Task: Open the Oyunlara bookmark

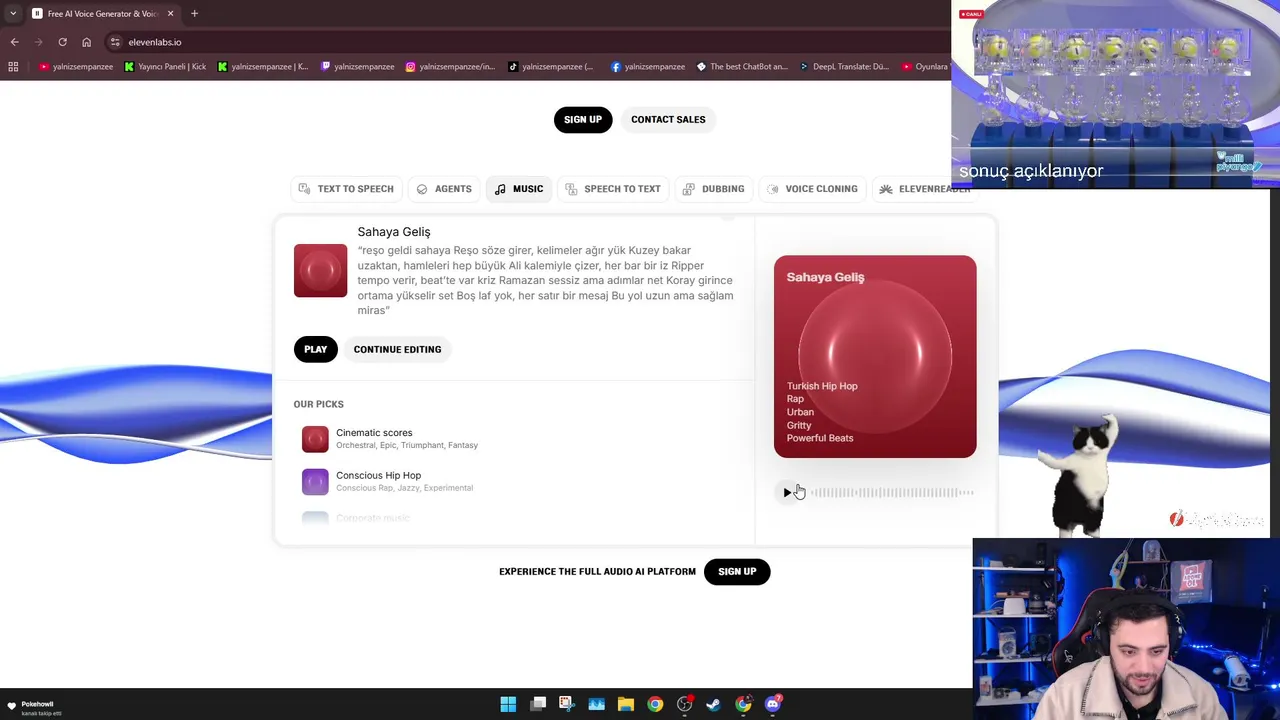Action: 925,67
